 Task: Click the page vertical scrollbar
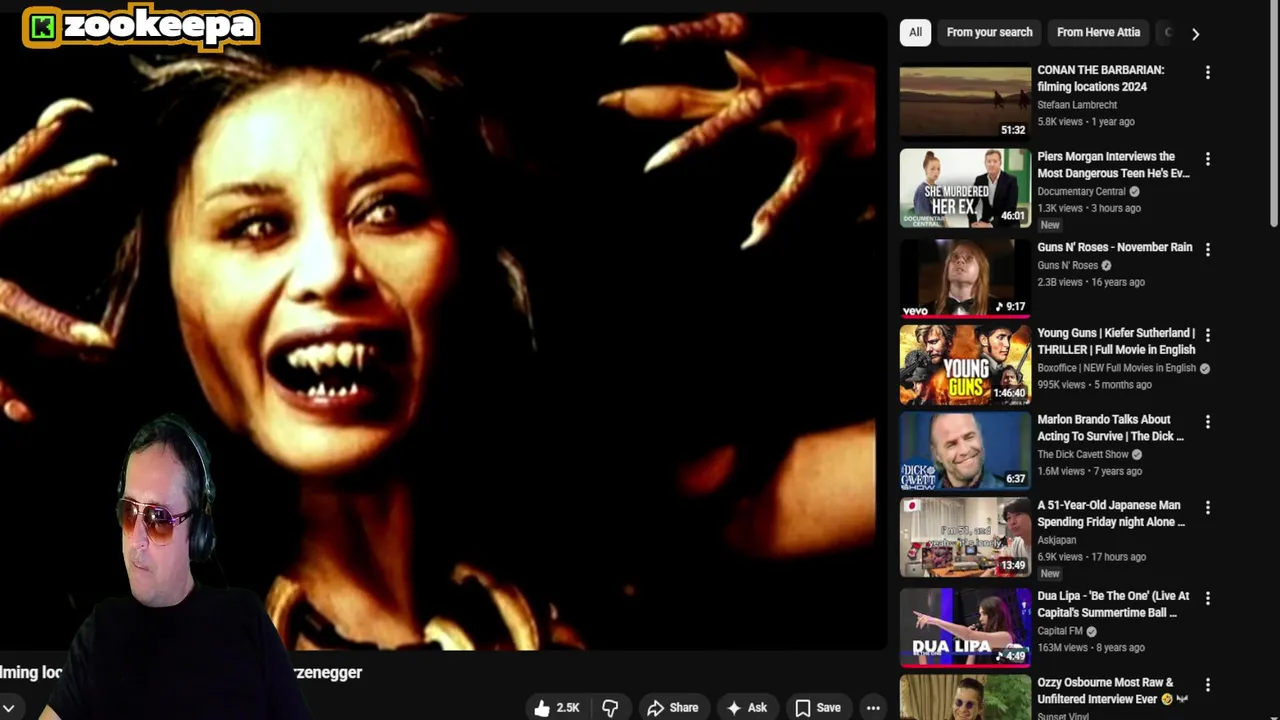[x=1274, y=115]
